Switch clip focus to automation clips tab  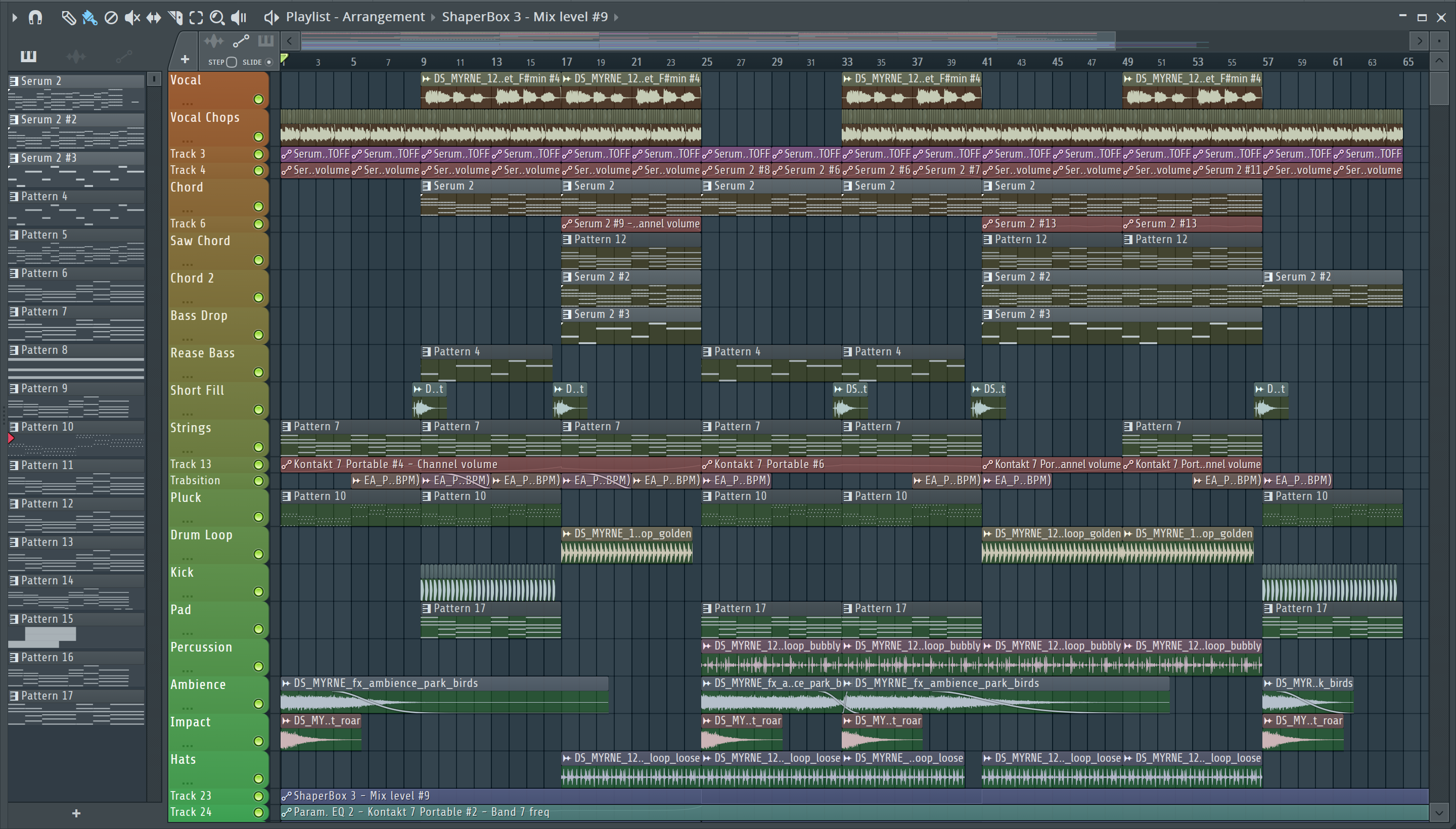coord(241,41)
